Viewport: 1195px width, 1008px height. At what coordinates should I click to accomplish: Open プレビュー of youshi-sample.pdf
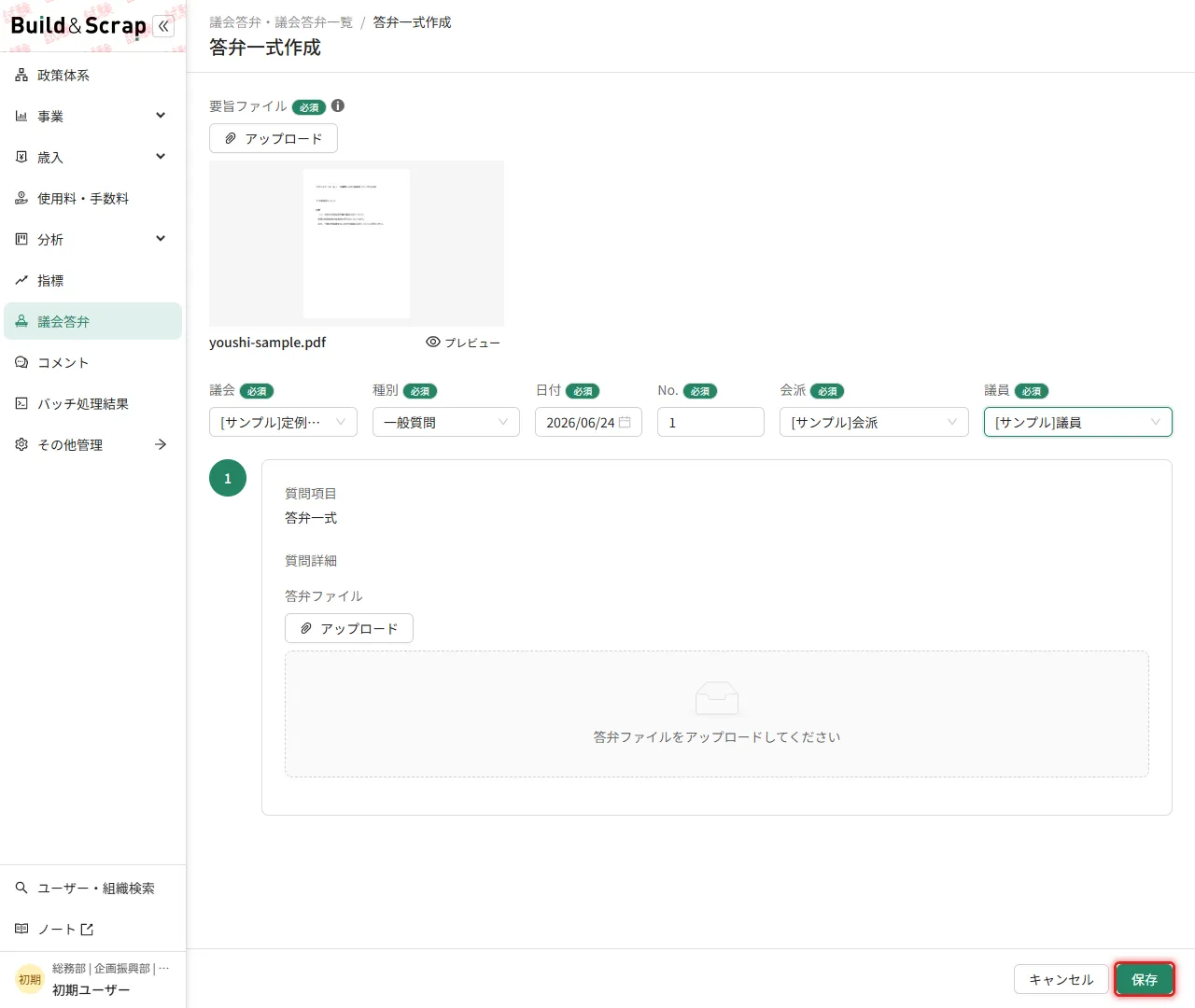463,343
